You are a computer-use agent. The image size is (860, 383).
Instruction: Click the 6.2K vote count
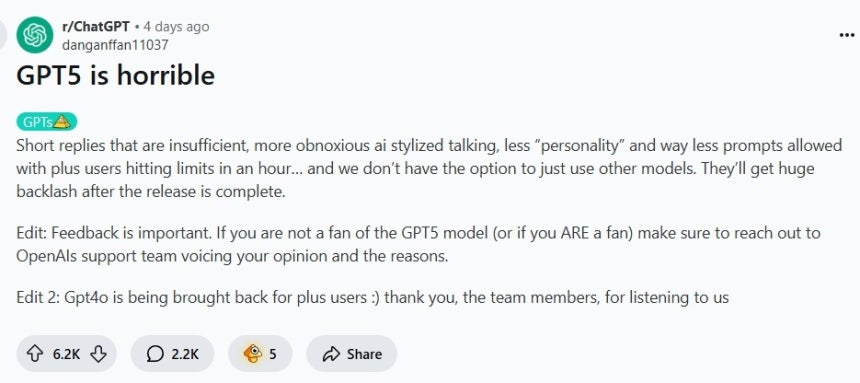(66, 354)
